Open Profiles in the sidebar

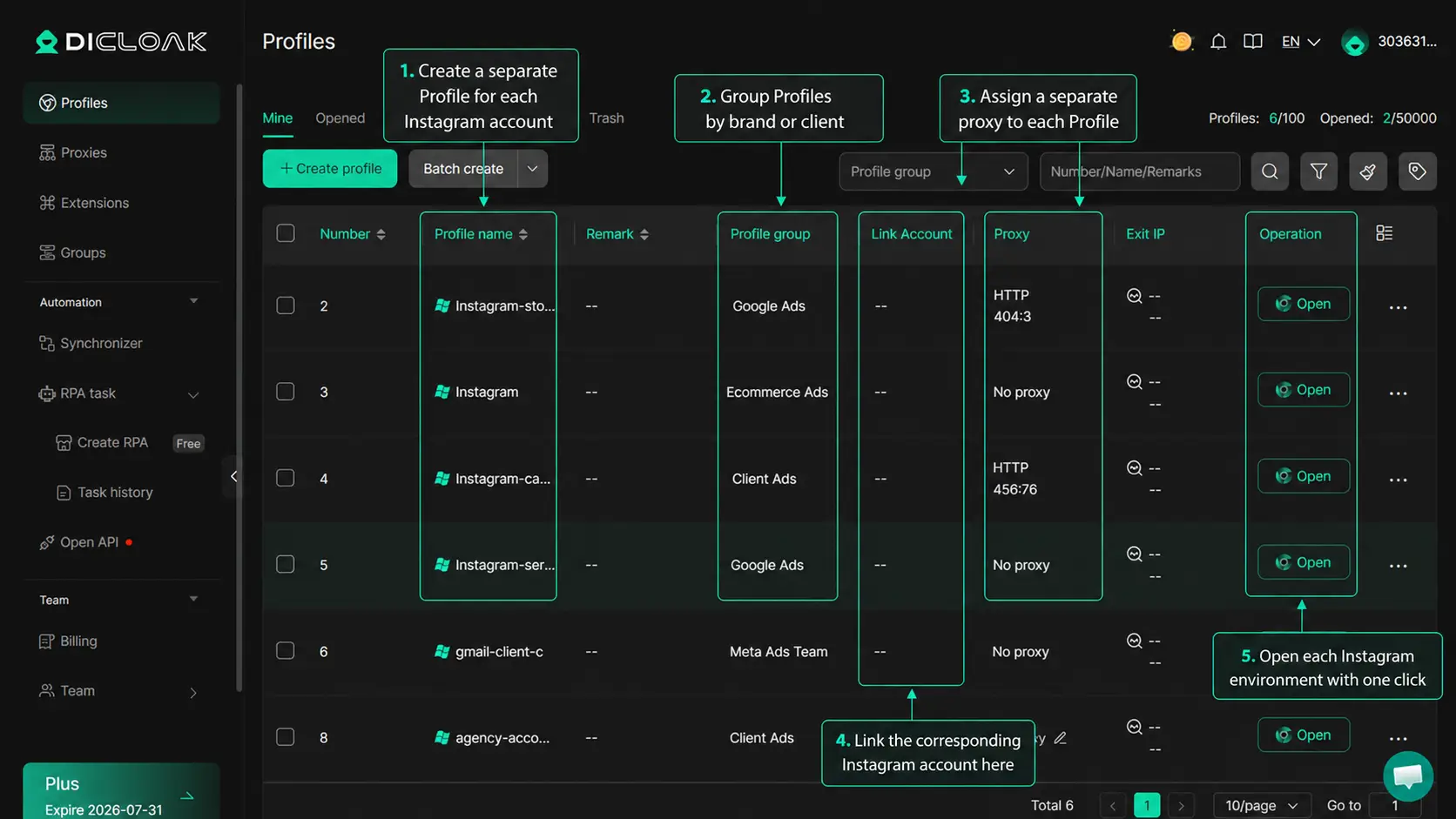(121, 103)
